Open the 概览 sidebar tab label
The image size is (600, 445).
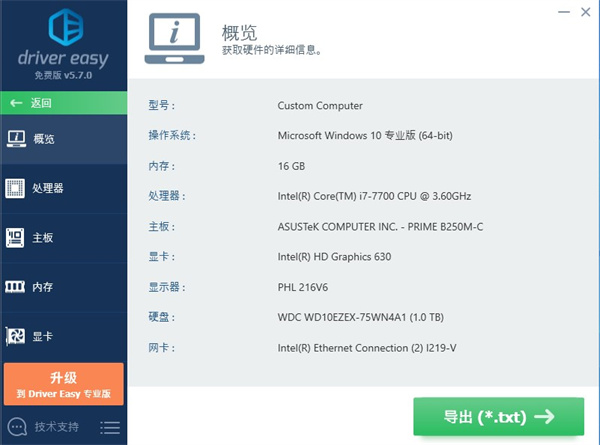[44, 139]
